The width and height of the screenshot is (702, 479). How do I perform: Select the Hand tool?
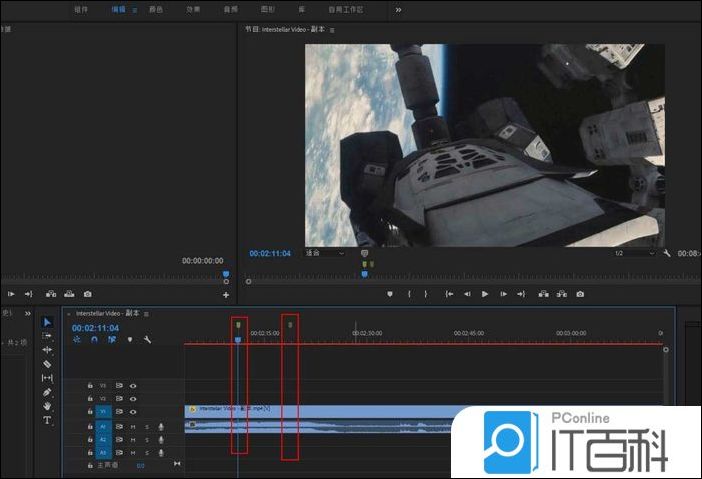[x=47, y=407]
